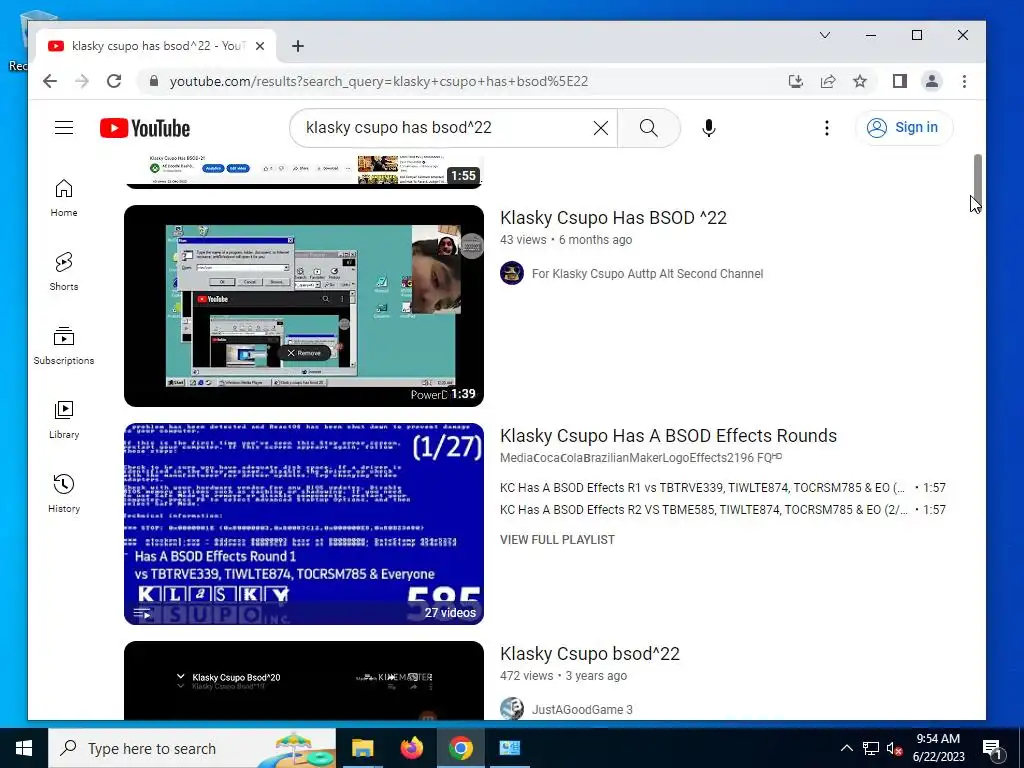Click the taskbar search box
This screenshot has height=768, width=1024.
click(192, 748)
